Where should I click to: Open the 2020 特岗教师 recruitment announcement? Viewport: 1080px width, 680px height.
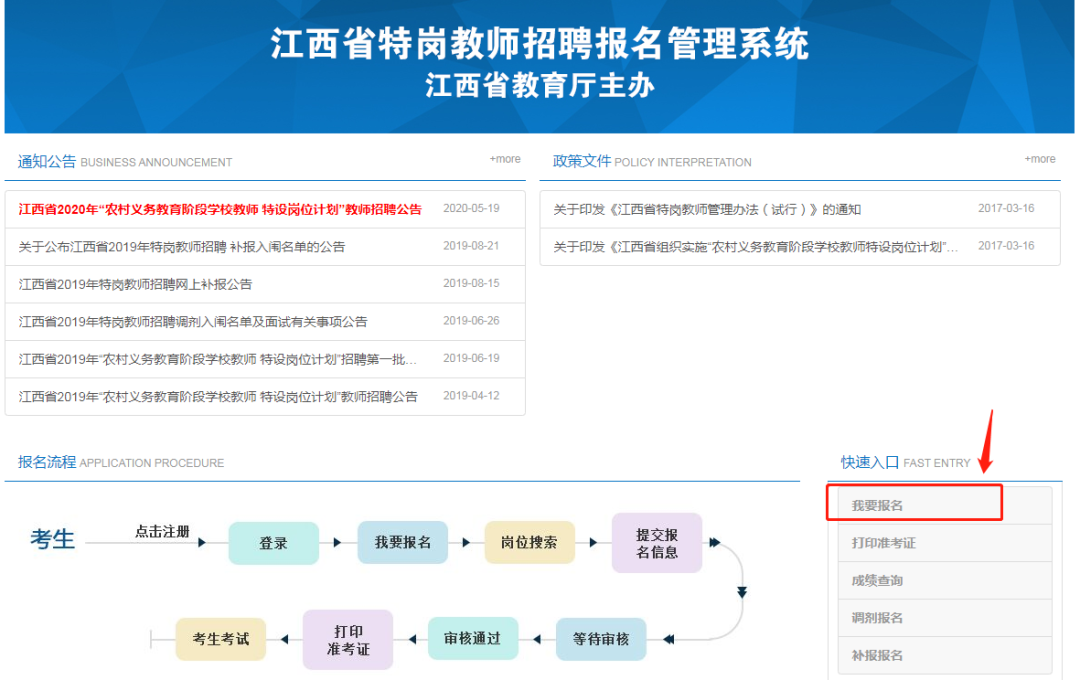tap(220, 210)
